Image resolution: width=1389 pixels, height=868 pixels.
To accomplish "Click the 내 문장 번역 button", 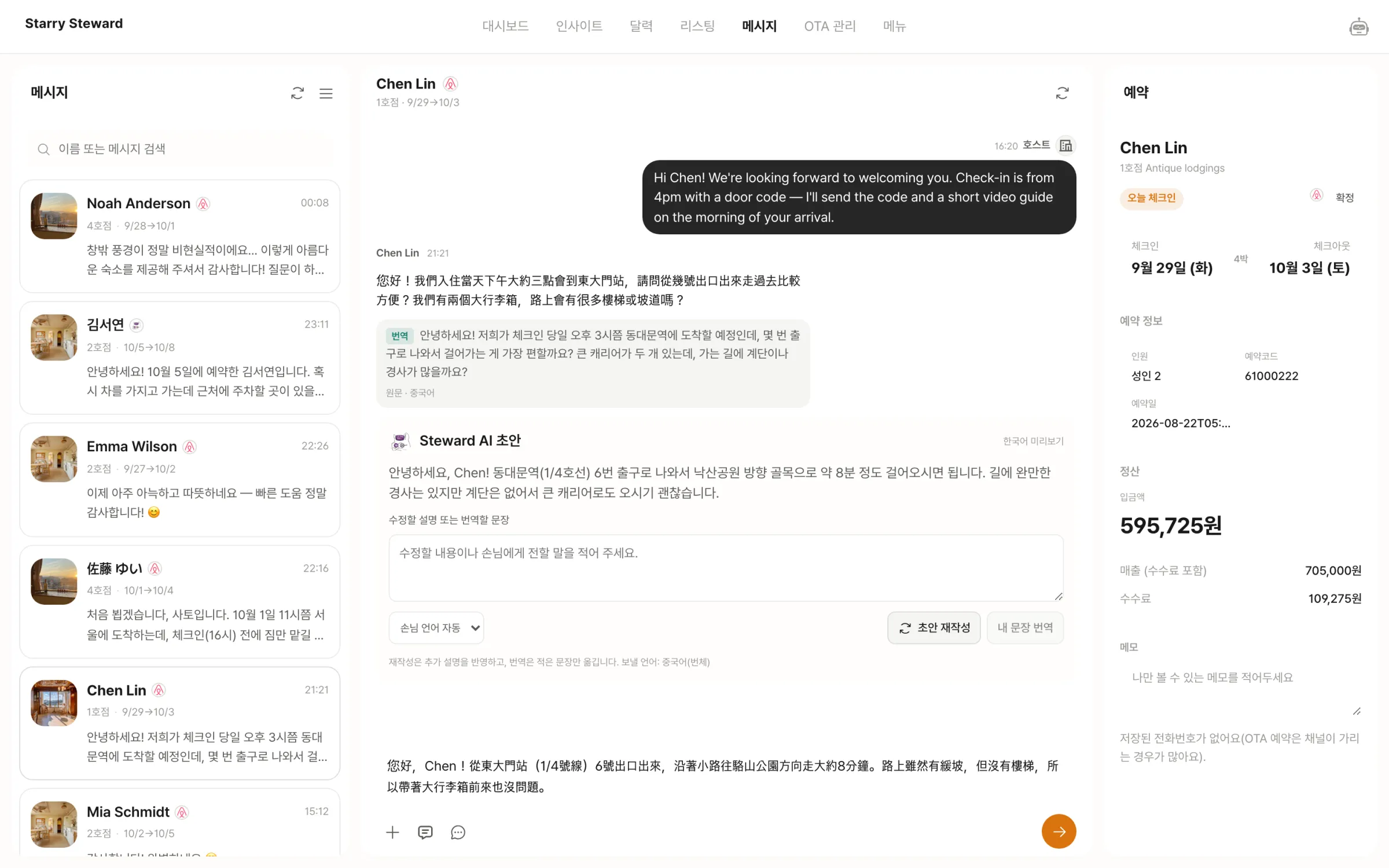I will [x=1025, y=628].
